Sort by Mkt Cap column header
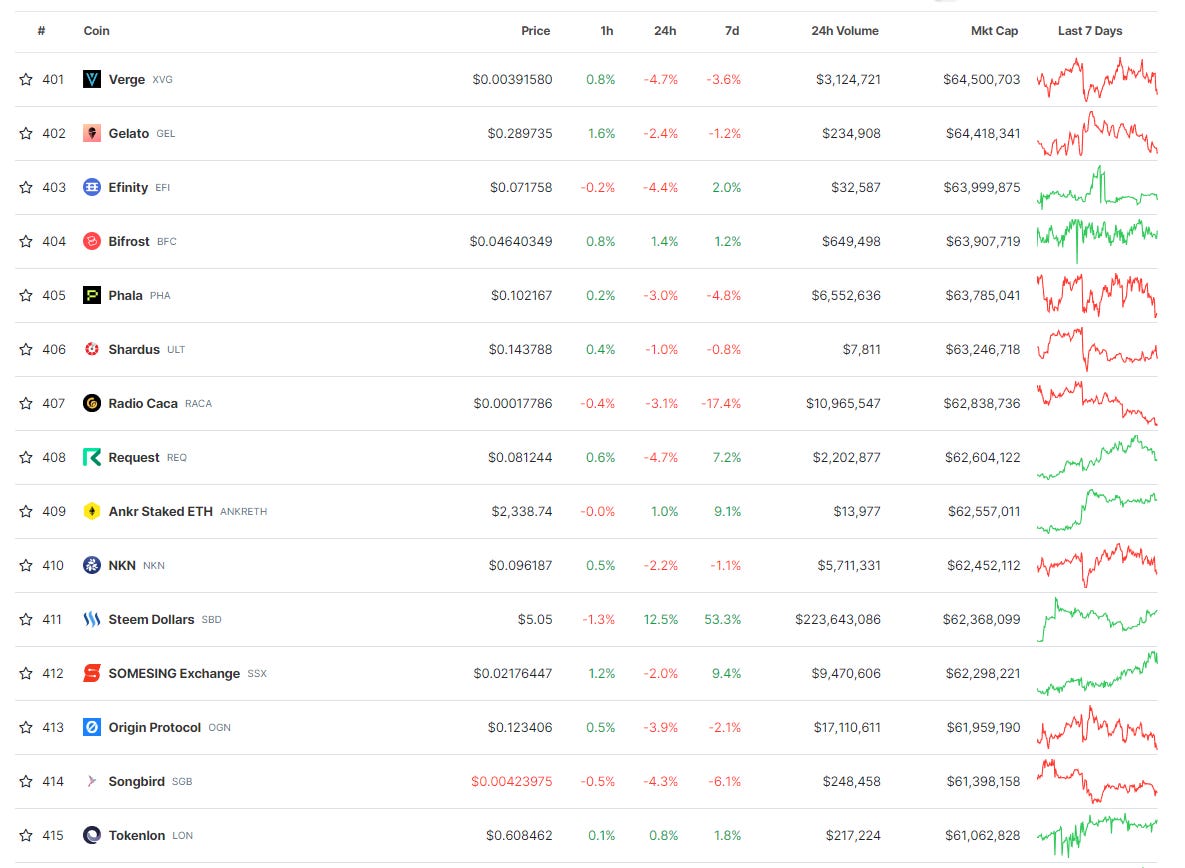 pyautogui.click(x=995, y=31)
